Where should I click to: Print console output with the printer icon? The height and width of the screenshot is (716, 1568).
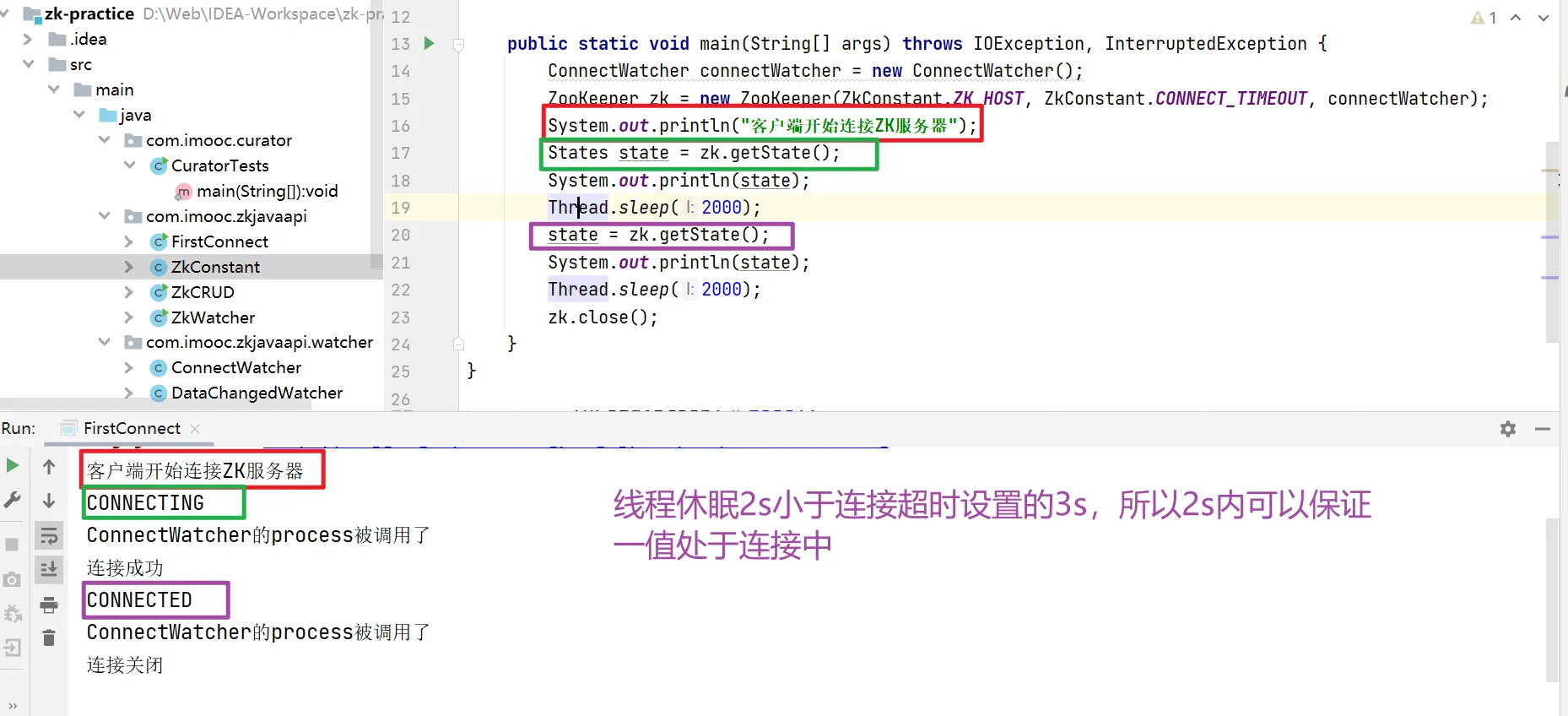click(x=49, y=605)
